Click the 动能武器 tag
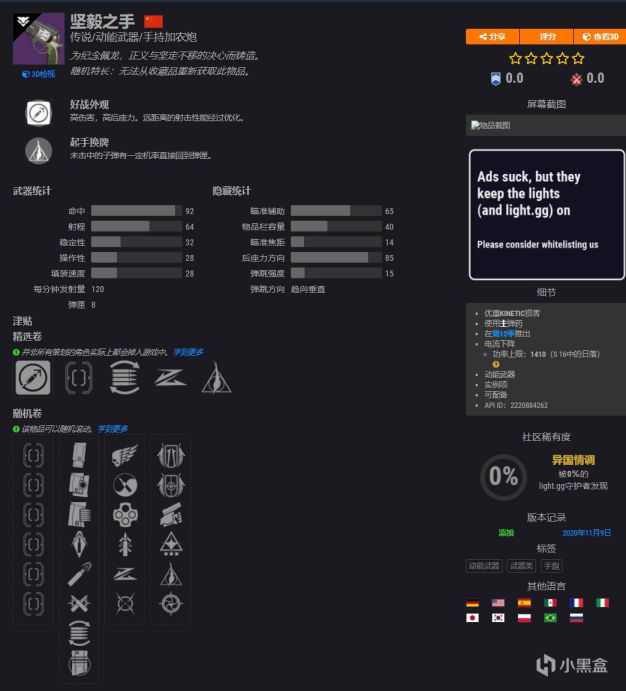 point(484,566)
